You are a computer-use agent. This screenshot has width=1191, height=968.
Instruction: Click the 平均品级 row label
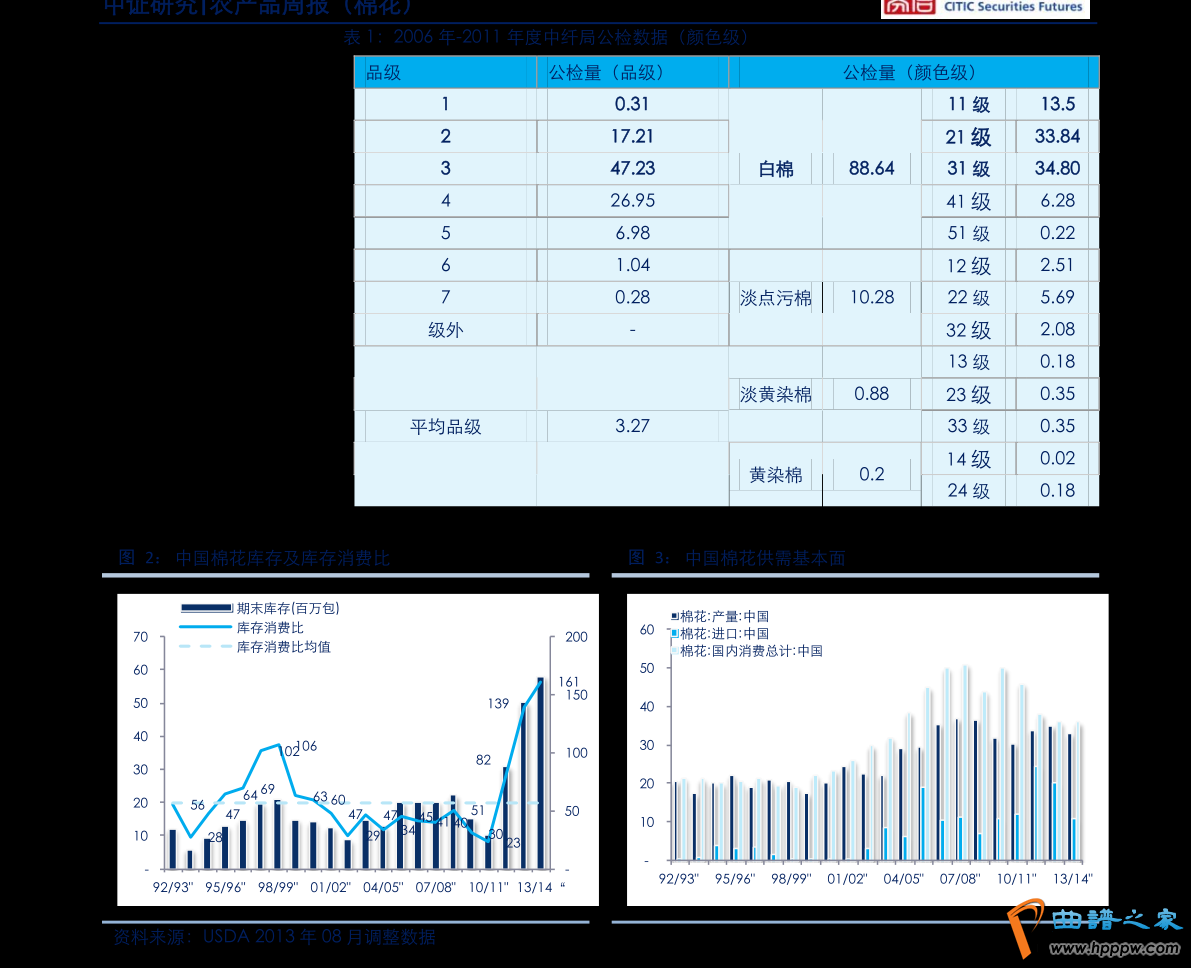pos(445,426)
